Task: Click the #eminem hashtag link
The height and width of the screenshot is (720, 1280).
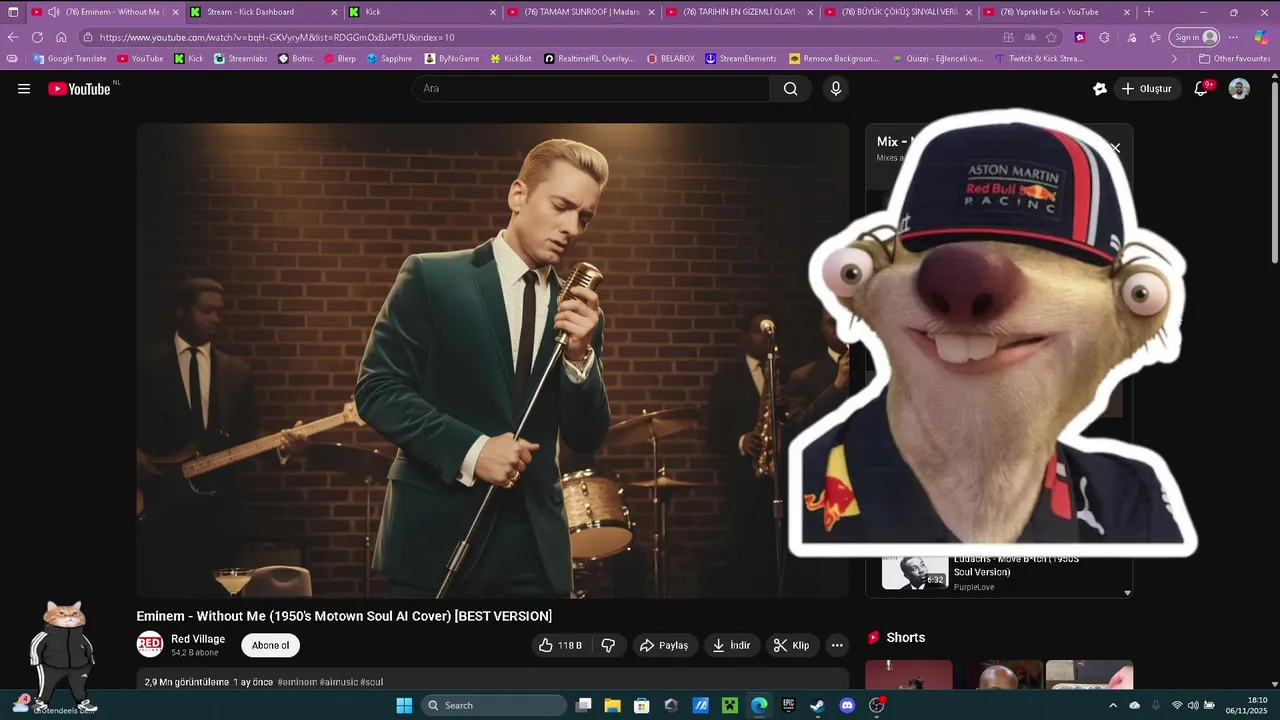Action: point(297,682)
